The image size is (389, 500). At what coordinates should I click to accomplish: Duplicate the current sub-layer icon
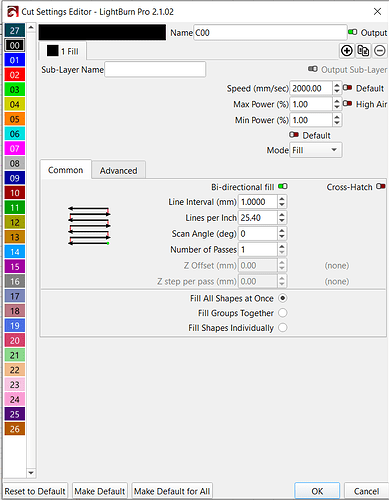click(363, 51)
